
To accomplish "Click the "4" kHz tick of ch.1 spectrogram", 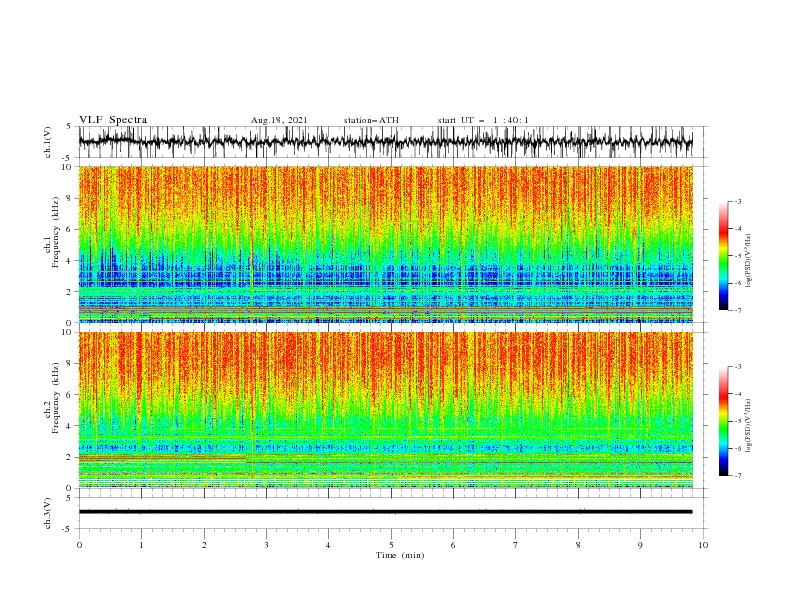I will [69, 261].
